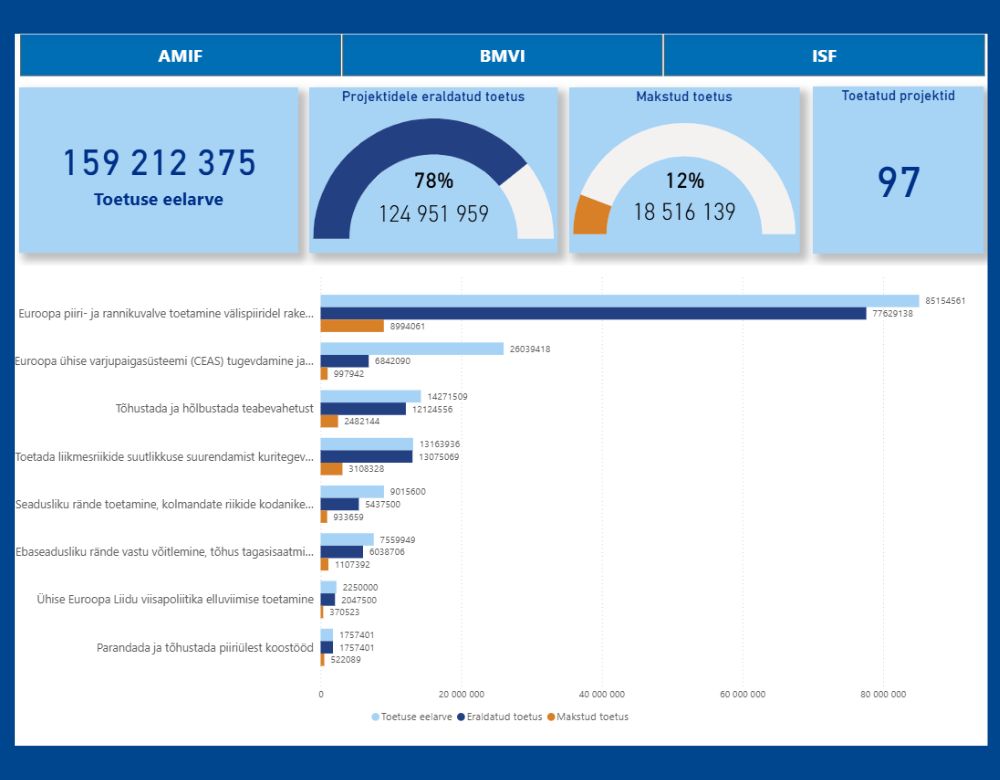
Task: Select the 159 212 375 Toetuse eelarve card
Action: pyautogui.click(x=159, y=170)
